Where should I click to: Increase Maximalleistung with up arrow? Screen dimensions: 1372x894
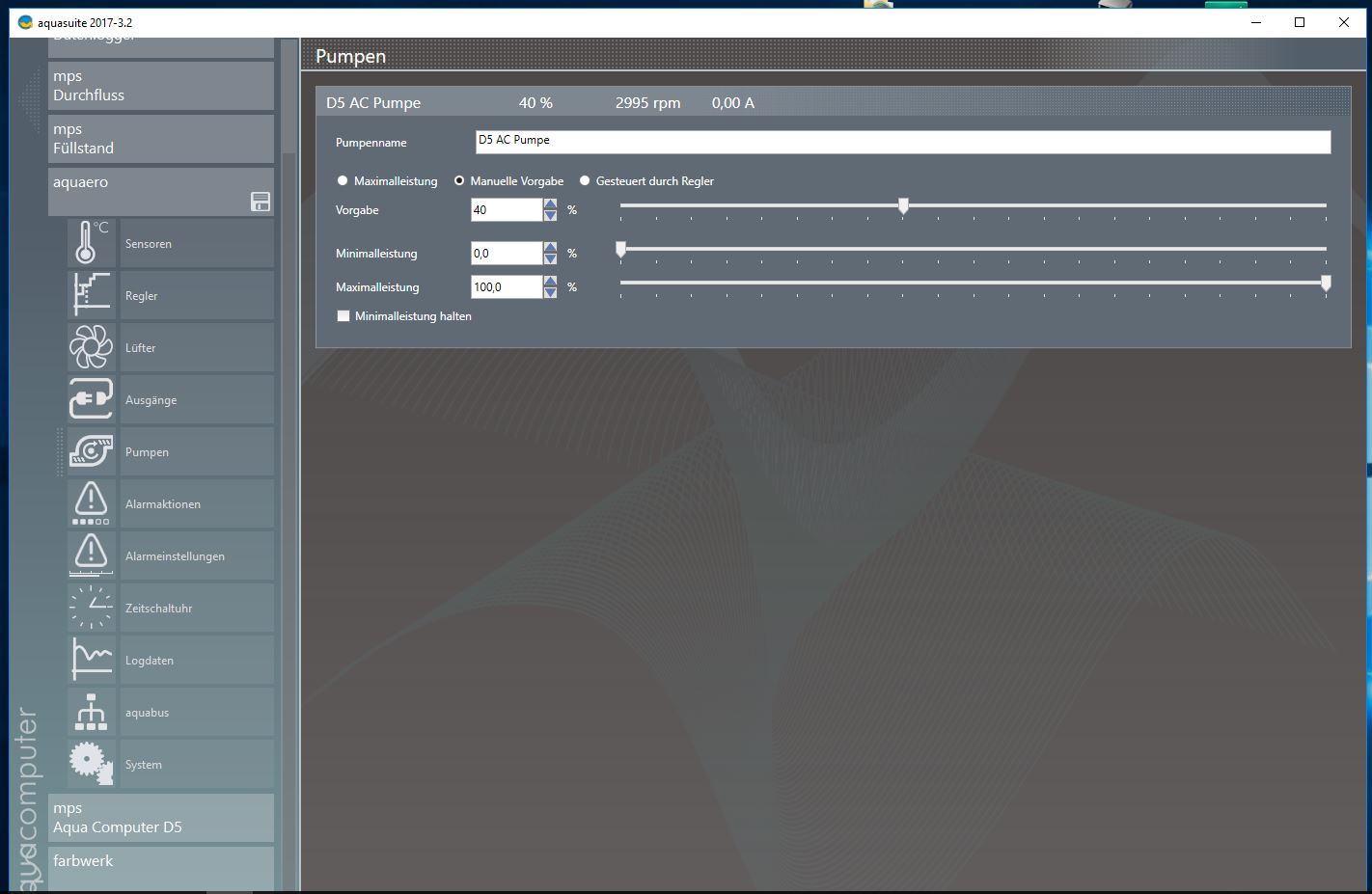550,281
